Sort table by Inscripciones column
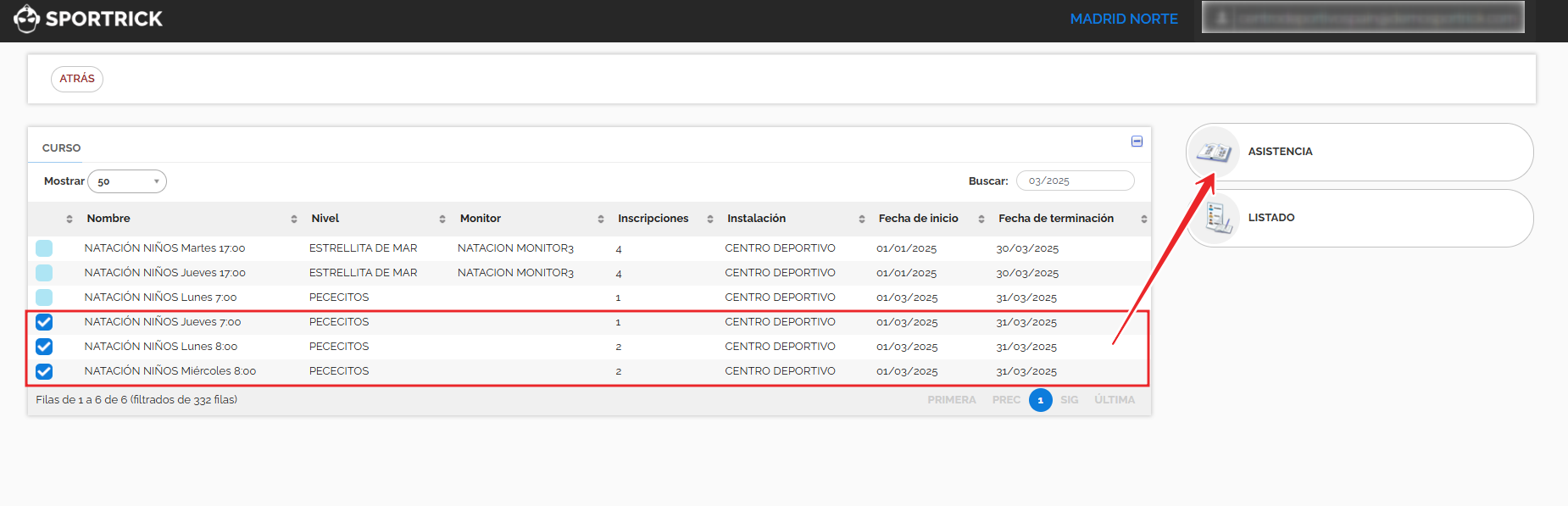The image size is (1568, 506). click(653, 219)
